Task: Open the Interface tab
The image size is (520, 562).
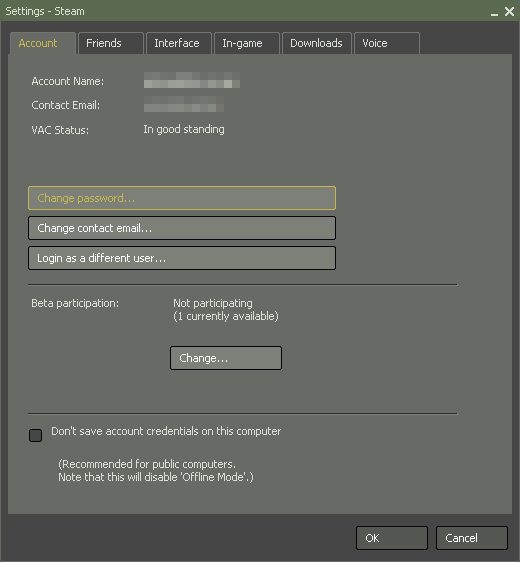Action: [x=179, y=43]
